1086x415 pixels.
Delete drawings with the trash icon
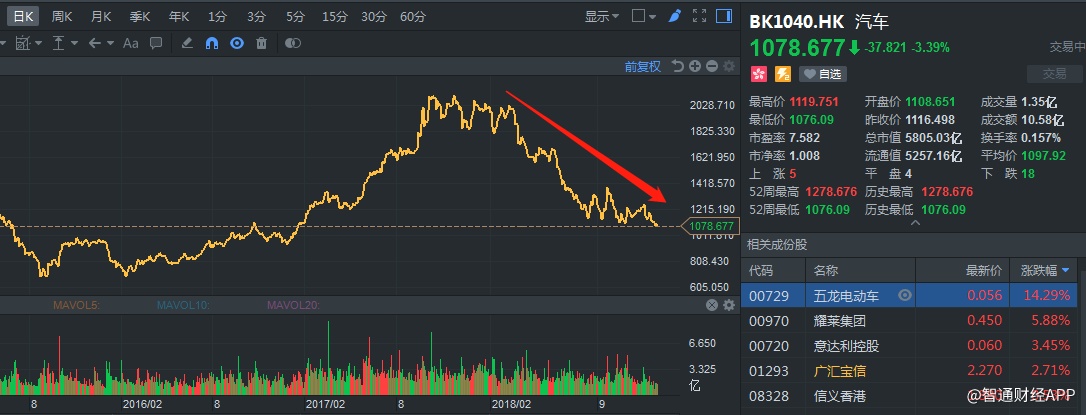[261, 43]
